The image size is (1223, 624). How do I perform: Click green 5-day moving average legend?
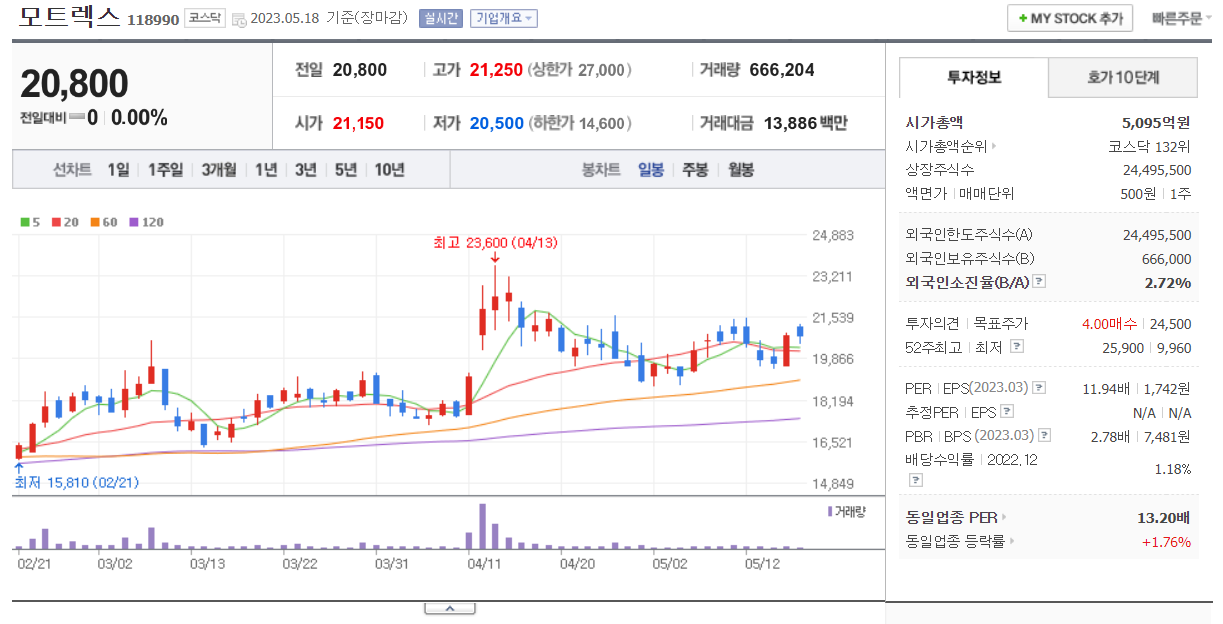30,222
